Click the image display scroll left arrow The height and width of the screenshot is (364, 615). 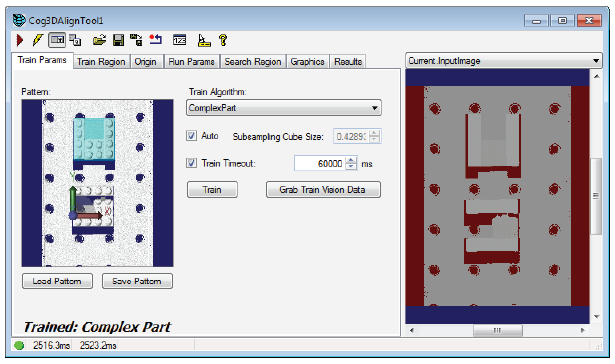click(x=412, y=330)
